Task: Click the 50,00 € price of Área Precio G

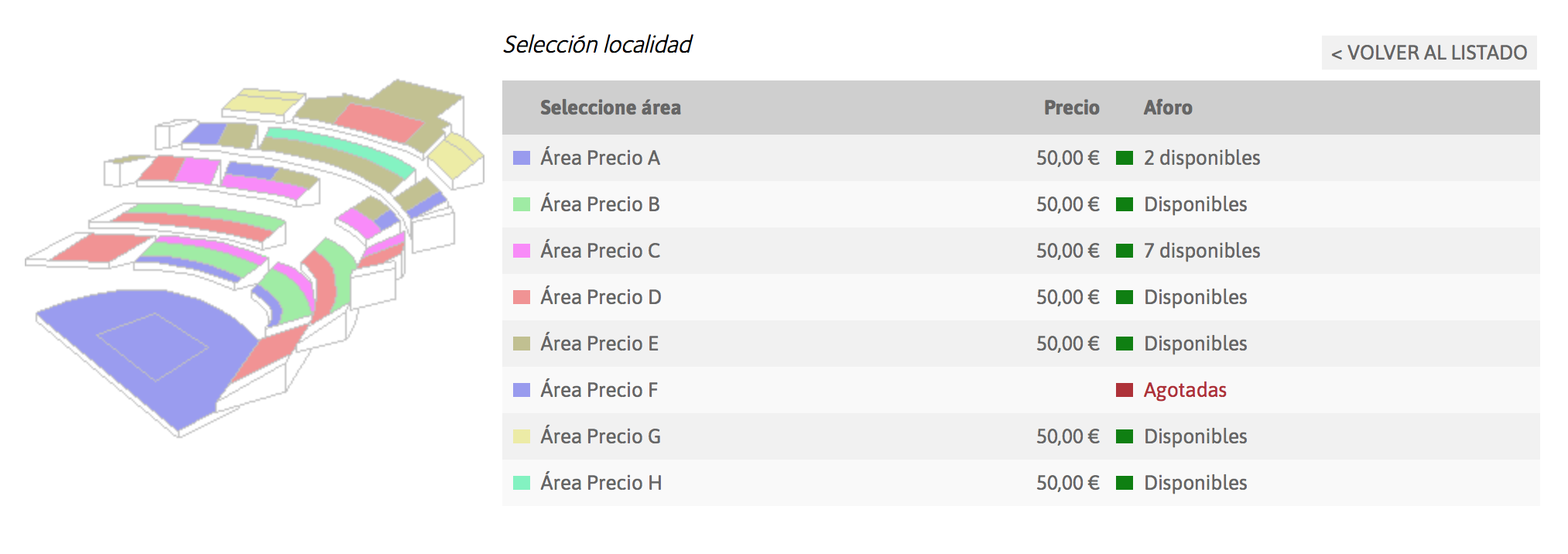Action: pyautogui.click(x=1068, y=436)
